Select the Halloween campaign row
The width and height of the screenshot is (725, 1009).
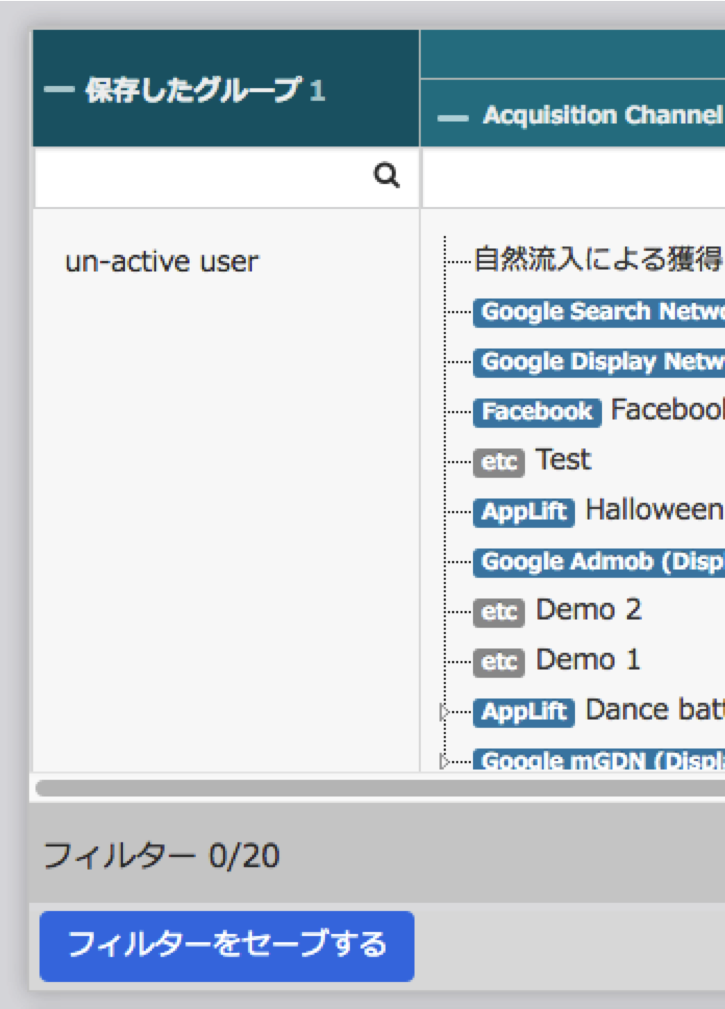(655, 510)
